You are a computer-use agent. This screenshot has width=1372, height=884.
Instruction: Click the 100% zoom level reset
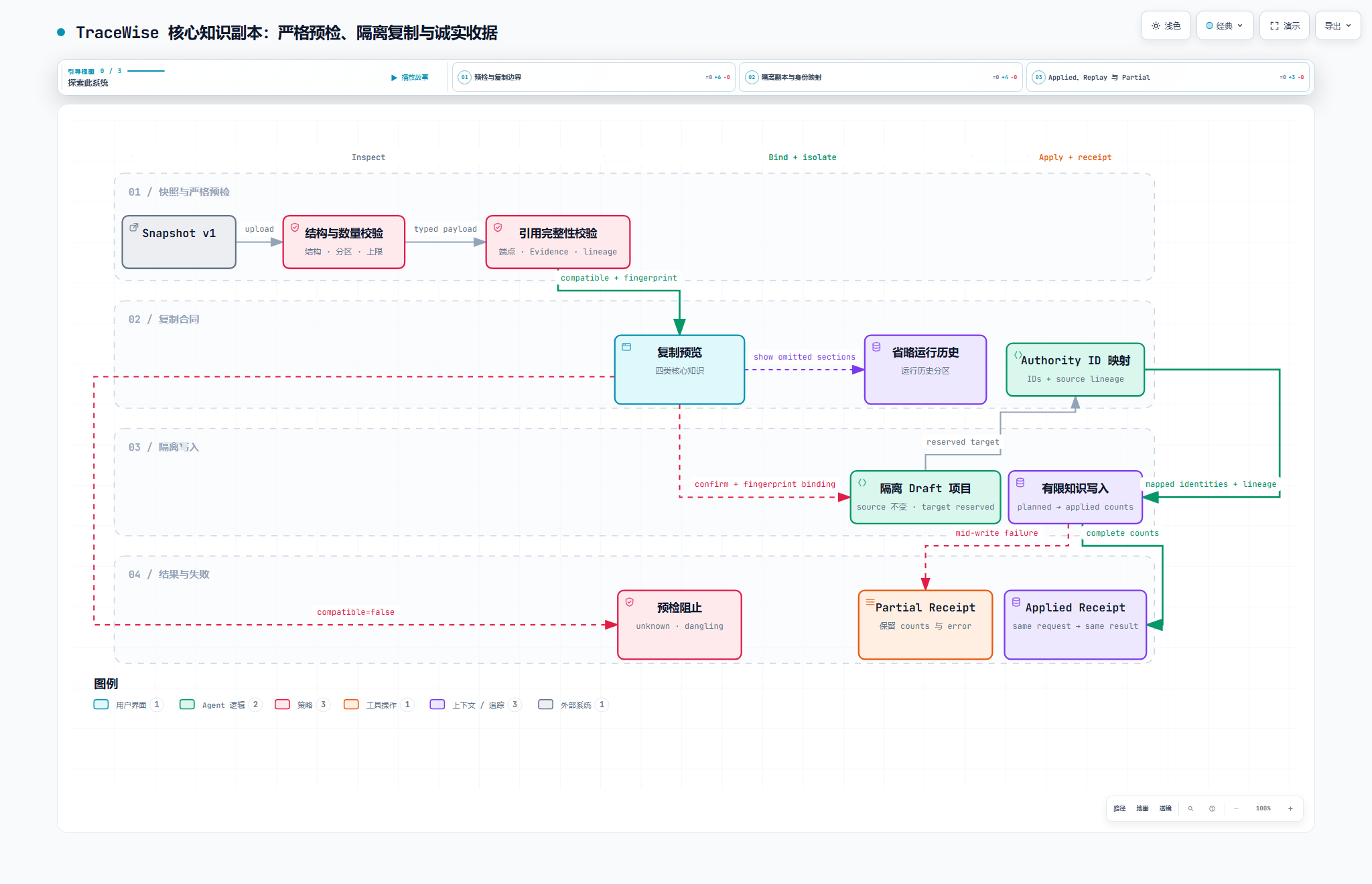click(1263, 808)
